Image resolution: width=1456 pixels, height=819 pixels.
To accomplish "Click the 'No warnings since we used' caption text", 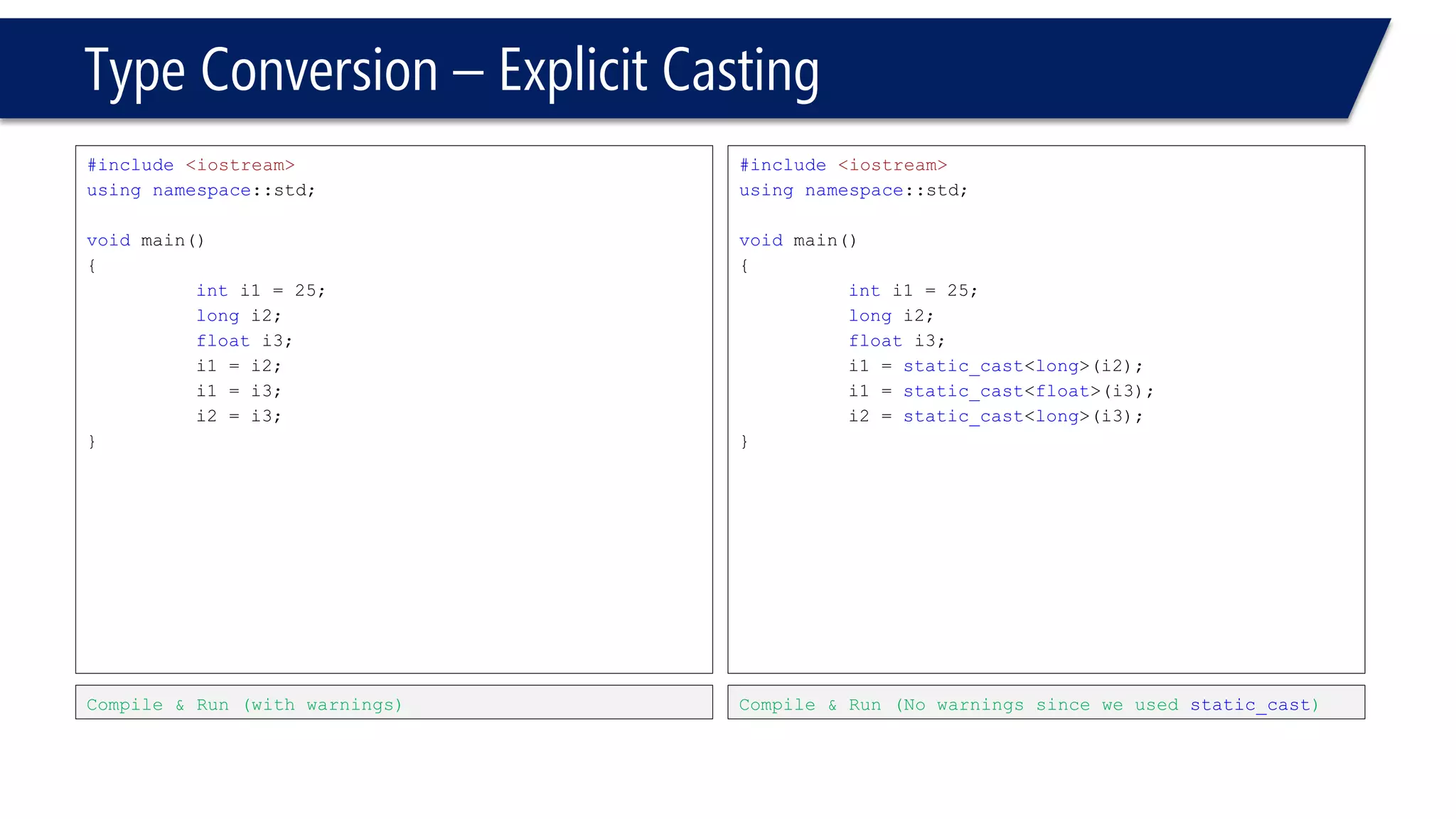I will tap(1041, 705).
